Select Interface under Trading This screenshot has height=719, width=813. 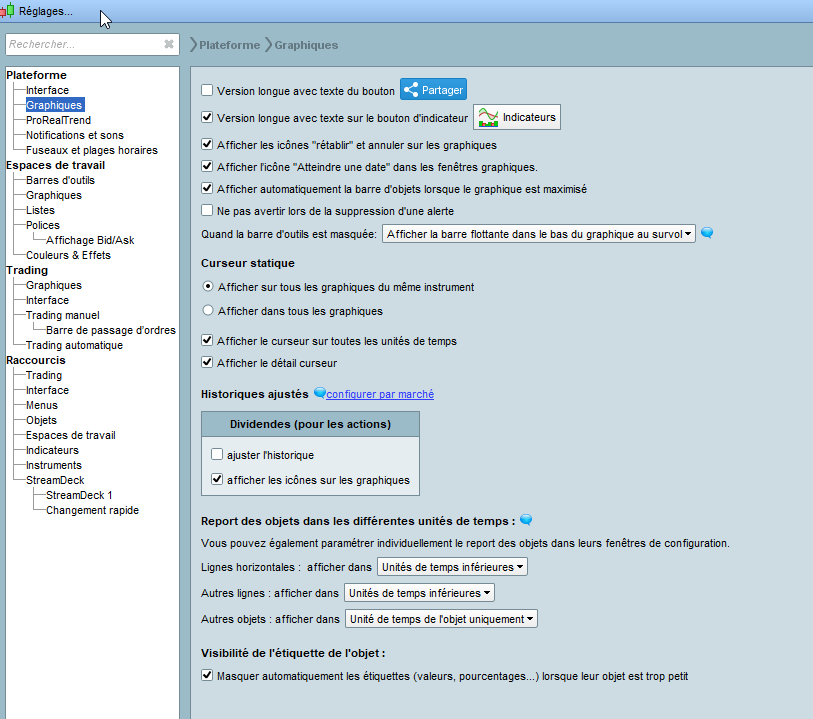point(47,301)
